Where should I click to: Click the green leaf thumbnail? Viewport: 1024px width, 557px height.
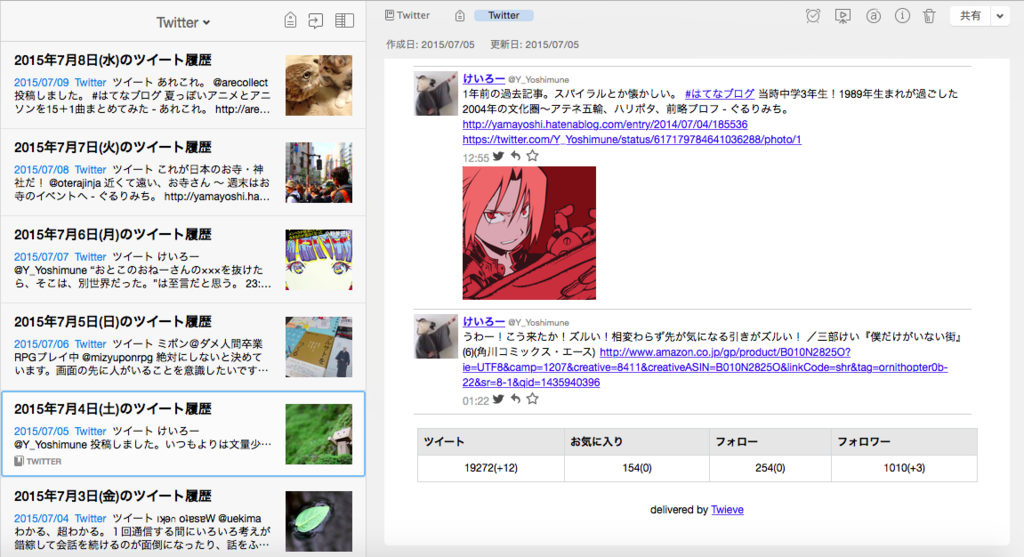click(x=319, y=521)
